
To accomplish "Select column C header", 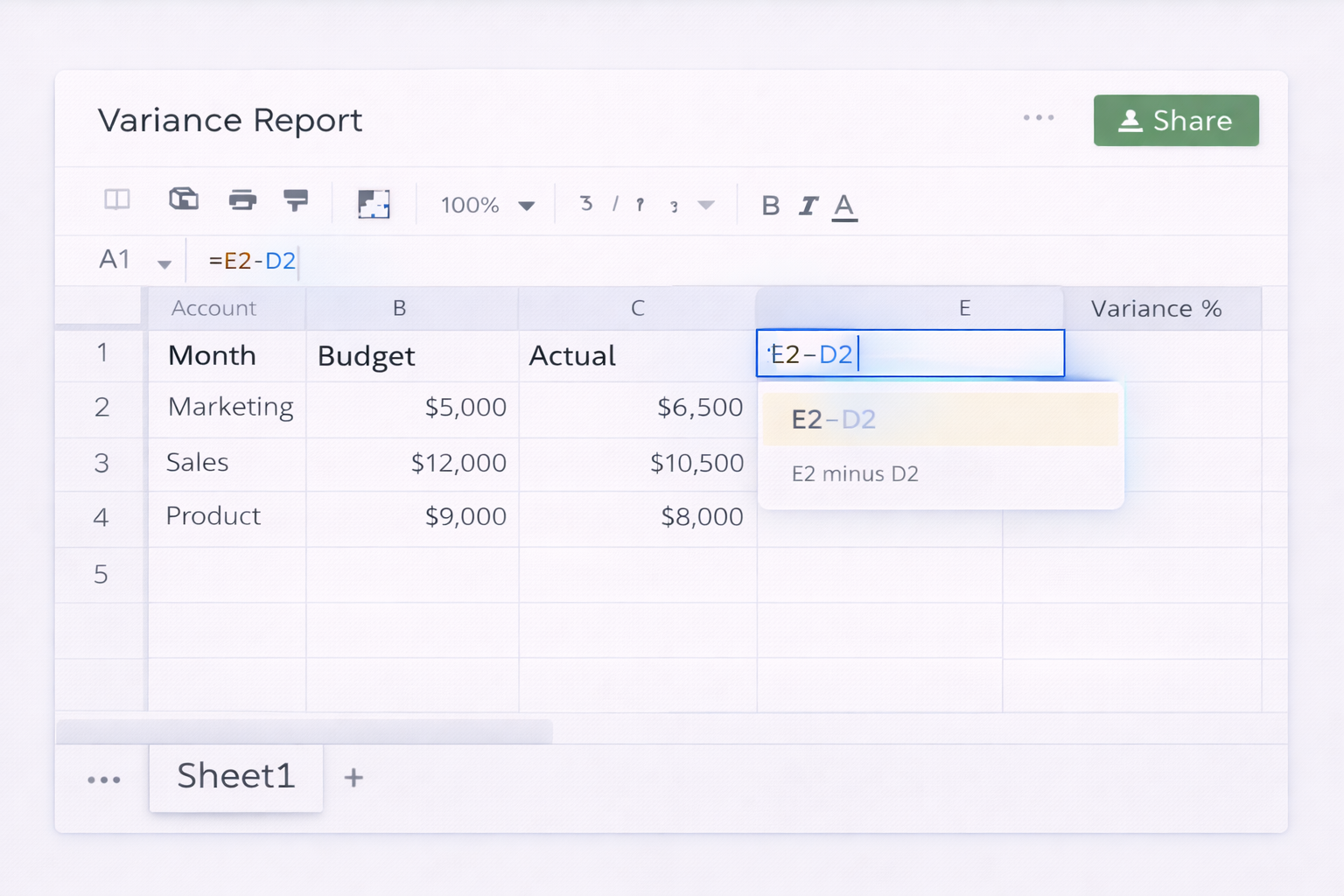I will (638, 308).
